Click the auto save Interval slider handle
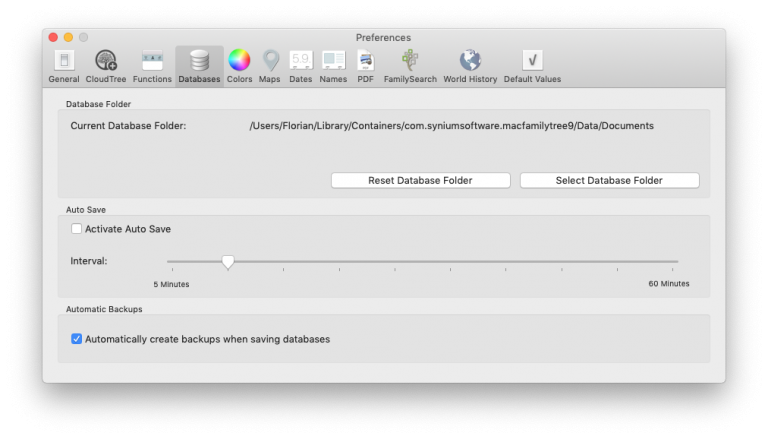 pos(228,262)
